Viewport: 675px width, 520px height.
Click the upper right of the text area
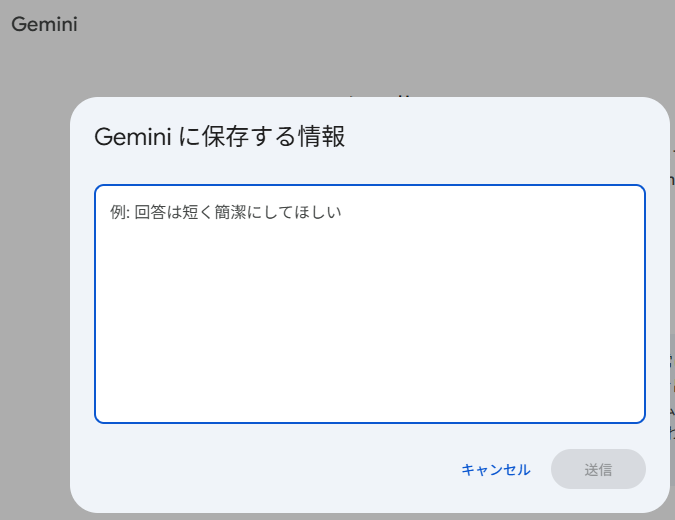coord(600,215)
